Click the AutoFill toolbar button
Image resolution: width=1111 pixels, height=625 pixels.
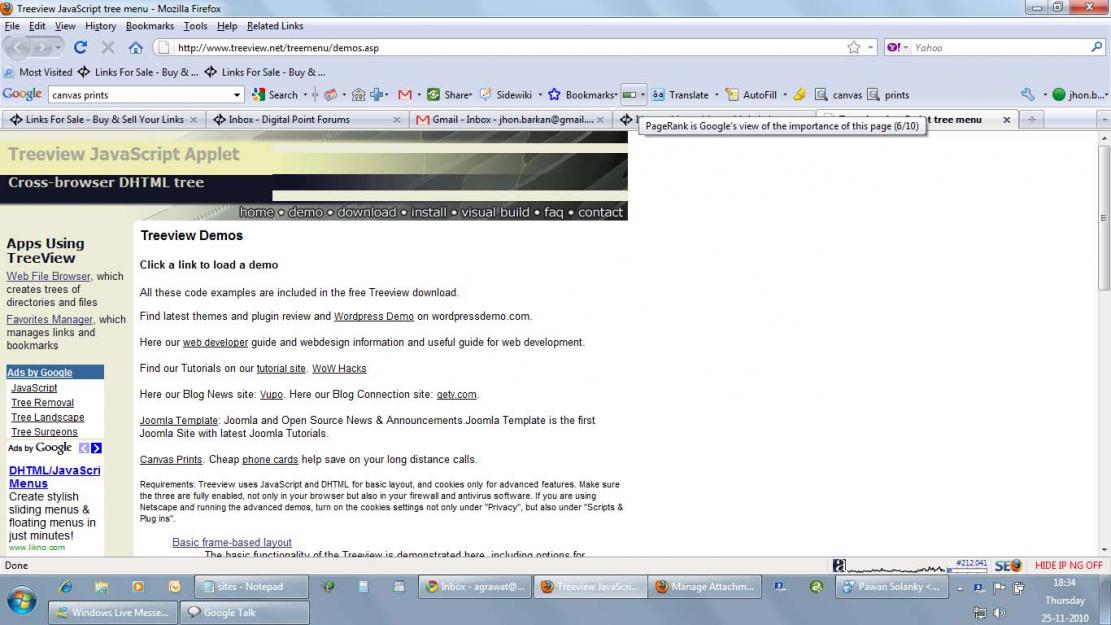click(x=751, y=95)
